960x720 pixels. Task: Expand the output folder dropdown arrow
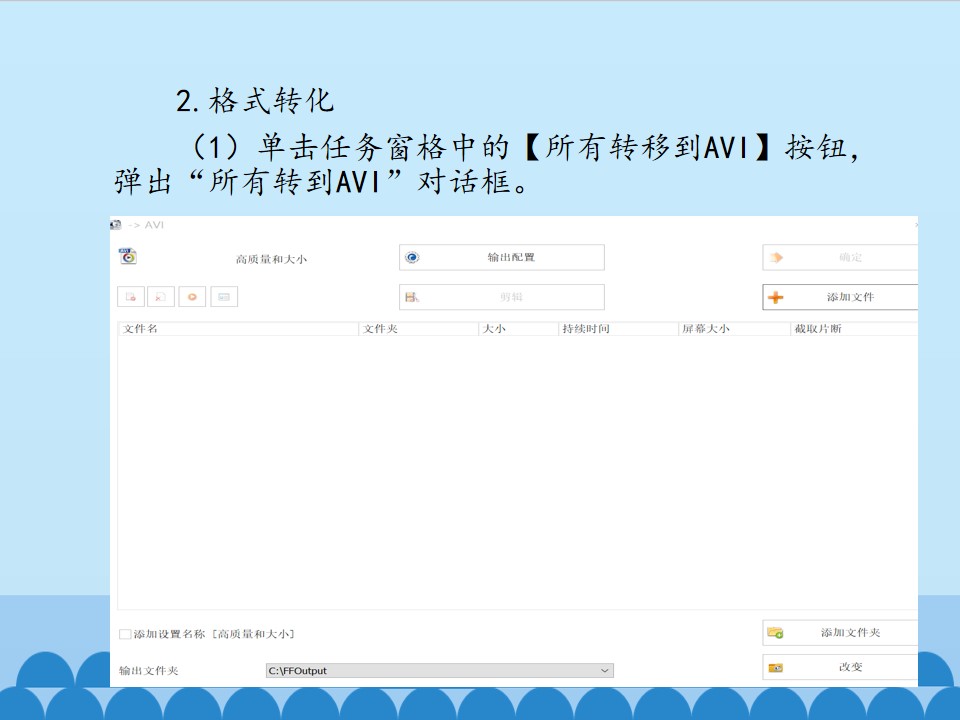coord(604,670)
